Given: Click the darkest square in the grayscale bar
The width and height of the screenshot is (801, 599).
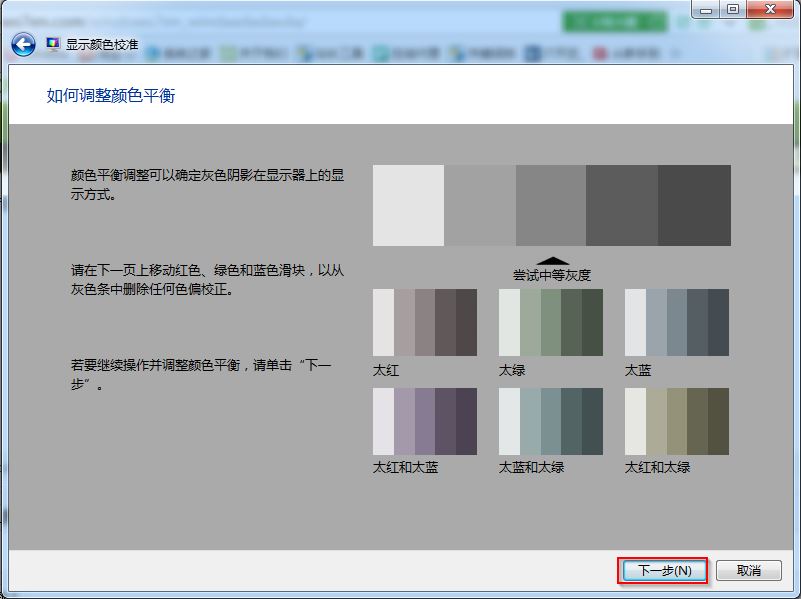Looking at the screenshot, I should [693, 205].
